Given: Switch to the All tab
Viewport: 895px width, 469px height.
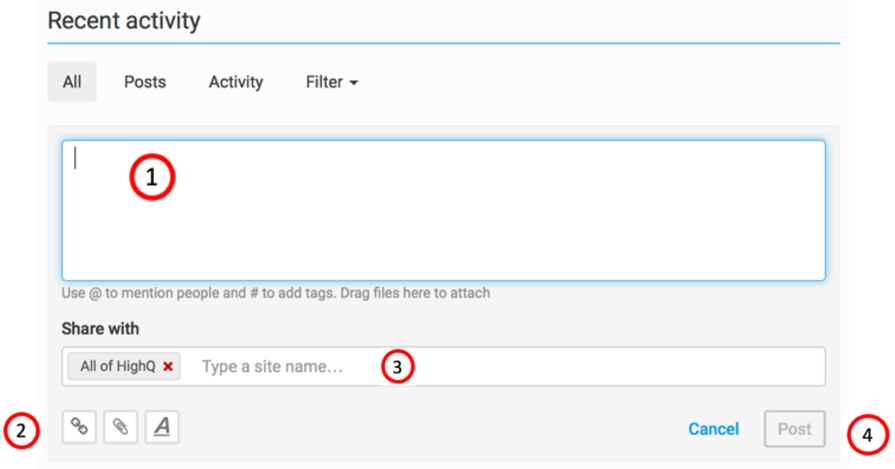Looking at the screenshot, I should coord(72,82).
